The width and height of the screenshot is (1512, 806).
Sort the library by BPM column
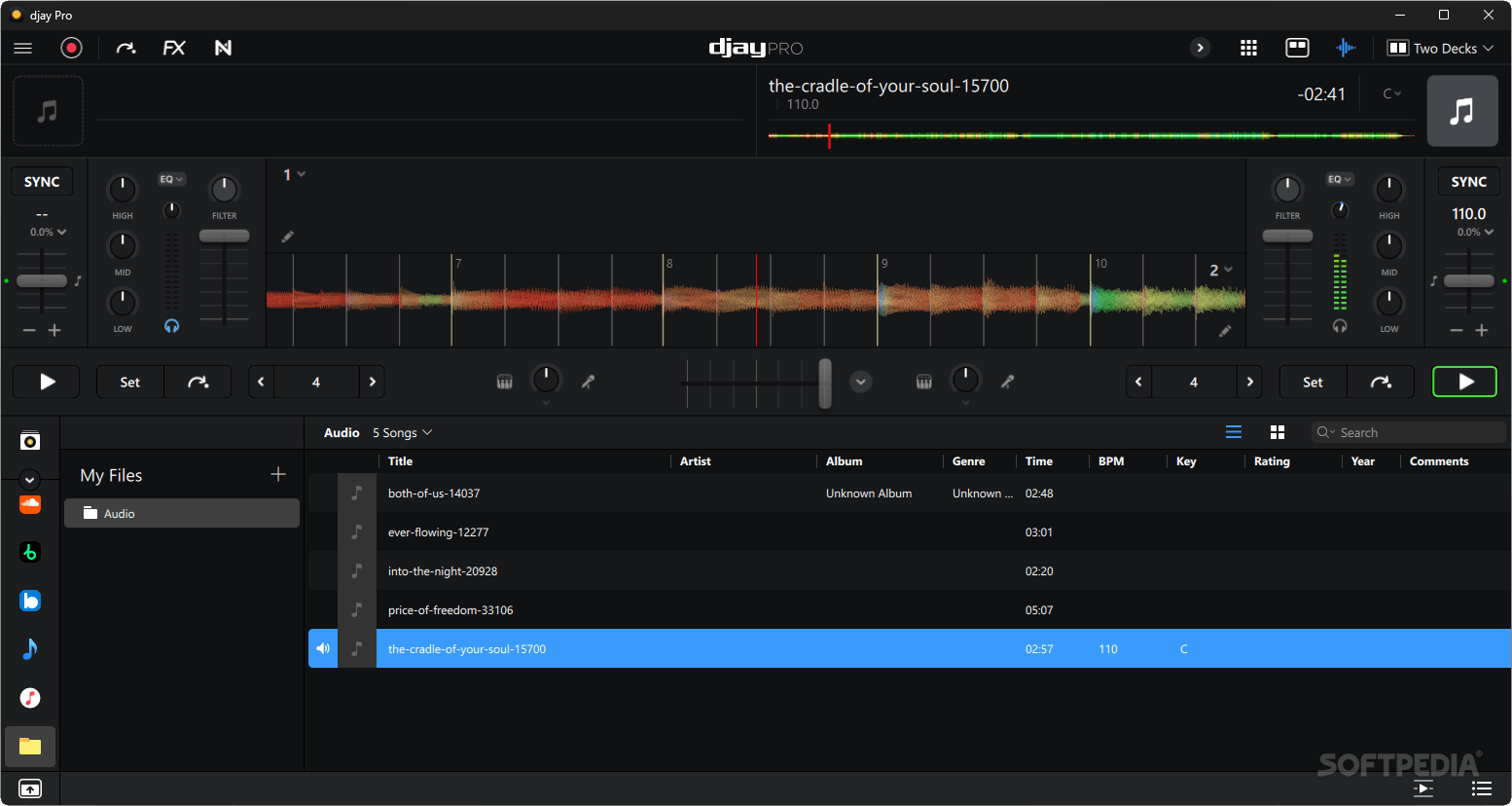pyautogui.click(x=1111, y=461)
